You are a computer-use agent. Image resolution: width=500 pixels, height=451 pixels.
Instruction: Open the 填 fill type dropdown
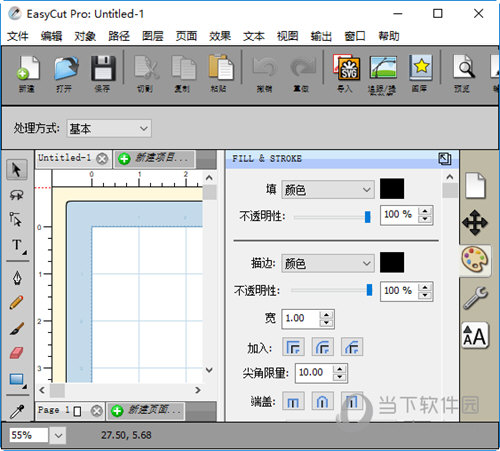tap(328, 189)
